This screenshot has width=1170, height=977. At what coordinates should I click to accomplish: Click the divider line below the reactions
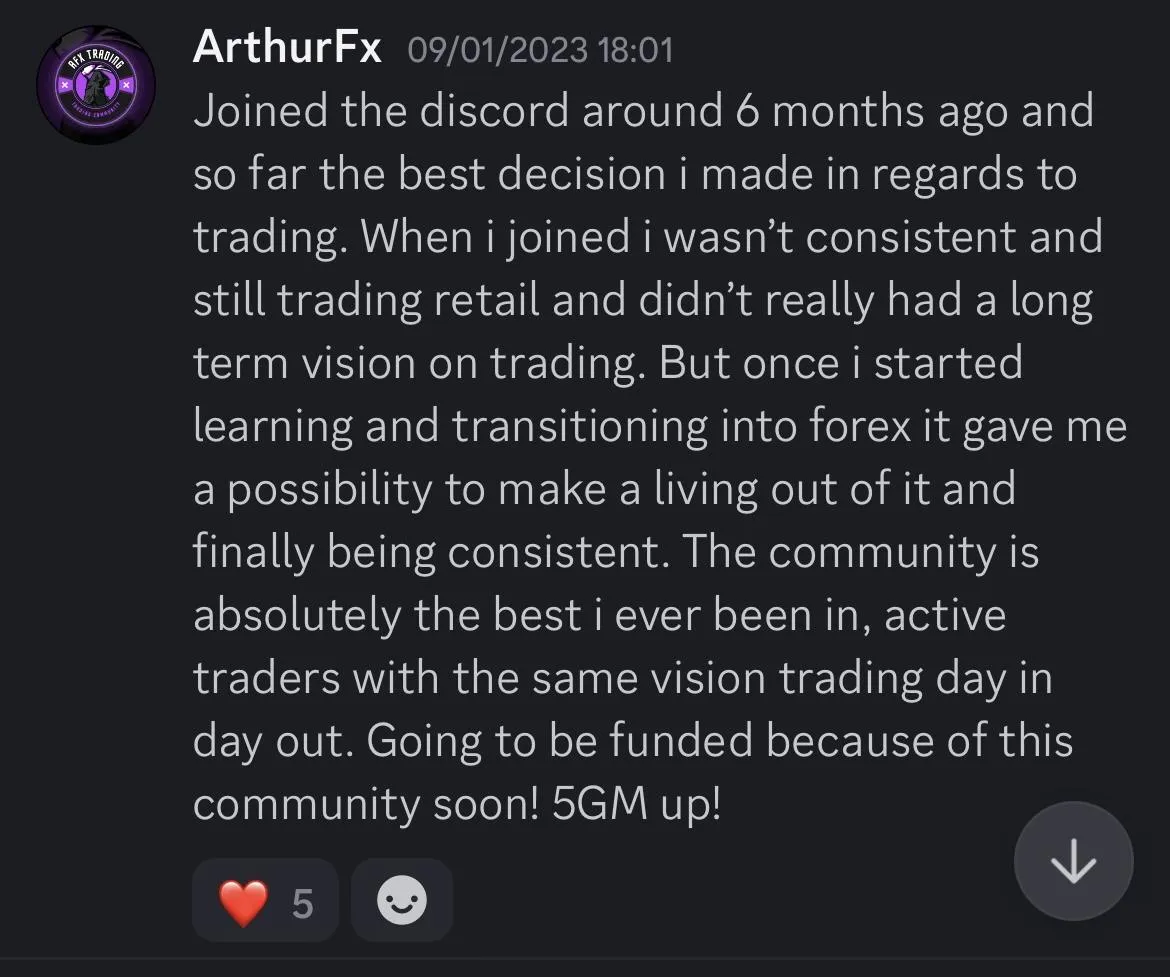[585, 958]
